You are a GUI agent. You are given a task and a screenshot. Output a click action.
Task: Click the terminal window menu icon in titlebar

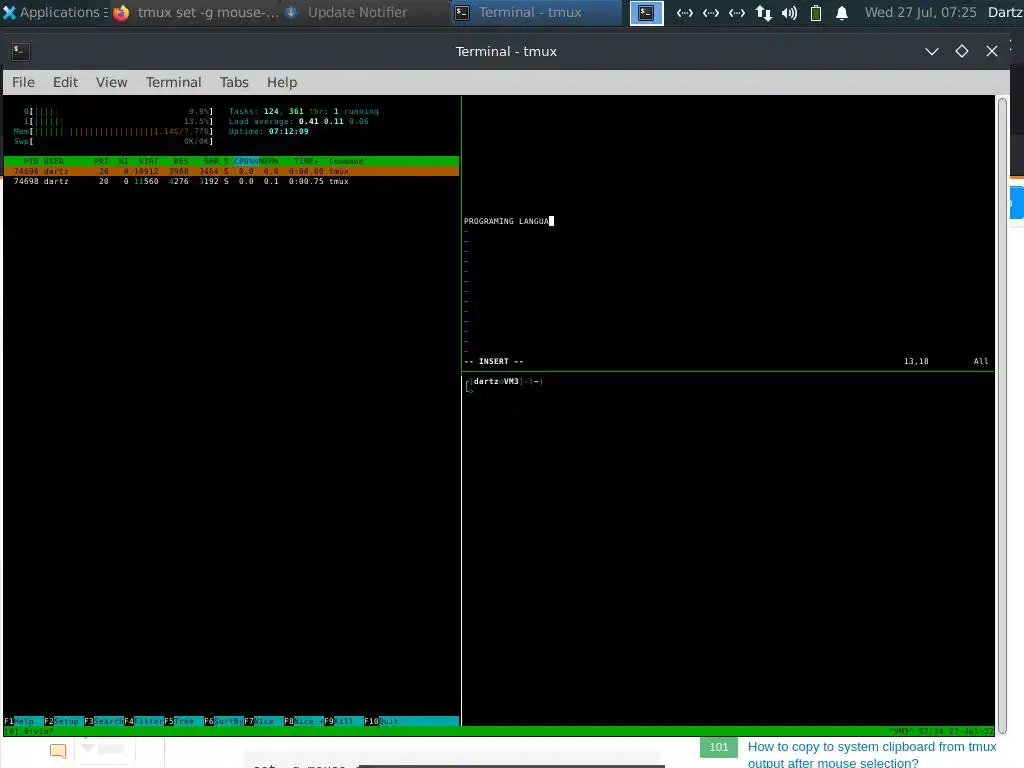21,52
